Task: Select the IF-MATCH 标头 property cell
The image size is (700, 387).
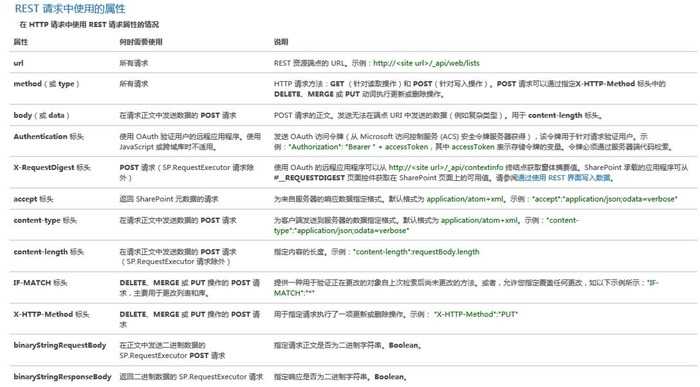Action: (40, 283)
